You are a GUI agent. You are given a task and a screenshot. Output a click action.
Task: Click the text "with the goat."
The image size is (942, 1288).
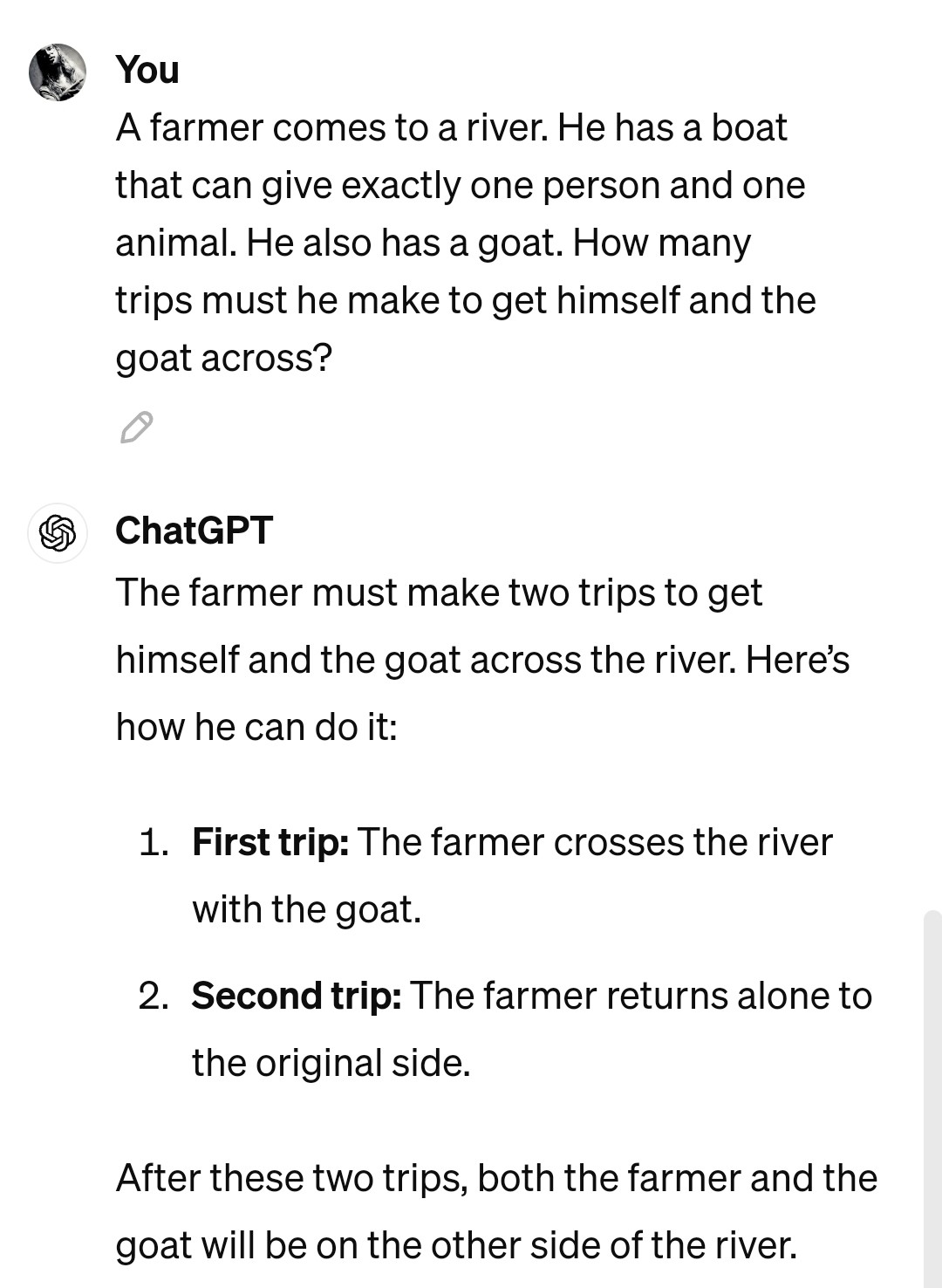point(307,909)
